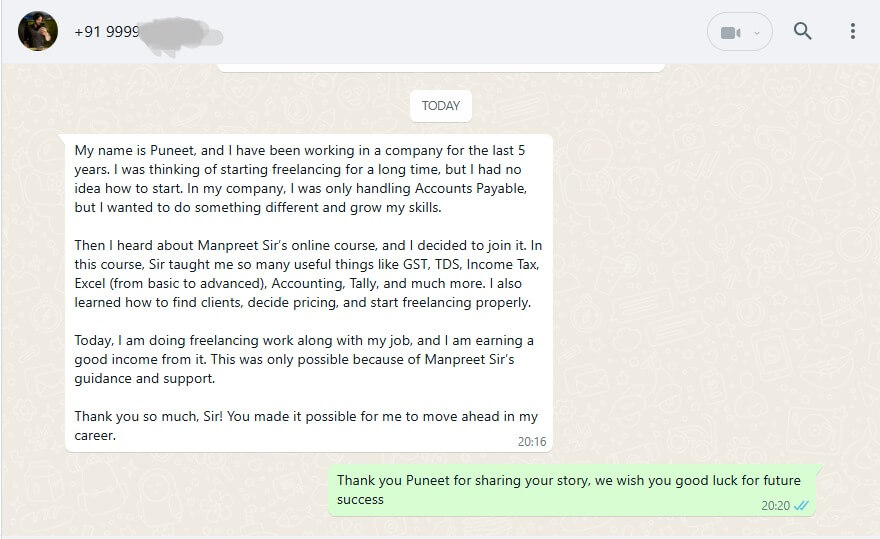Click the empty area of the chat header
880x539 pixels.
[x=450, y=32]
